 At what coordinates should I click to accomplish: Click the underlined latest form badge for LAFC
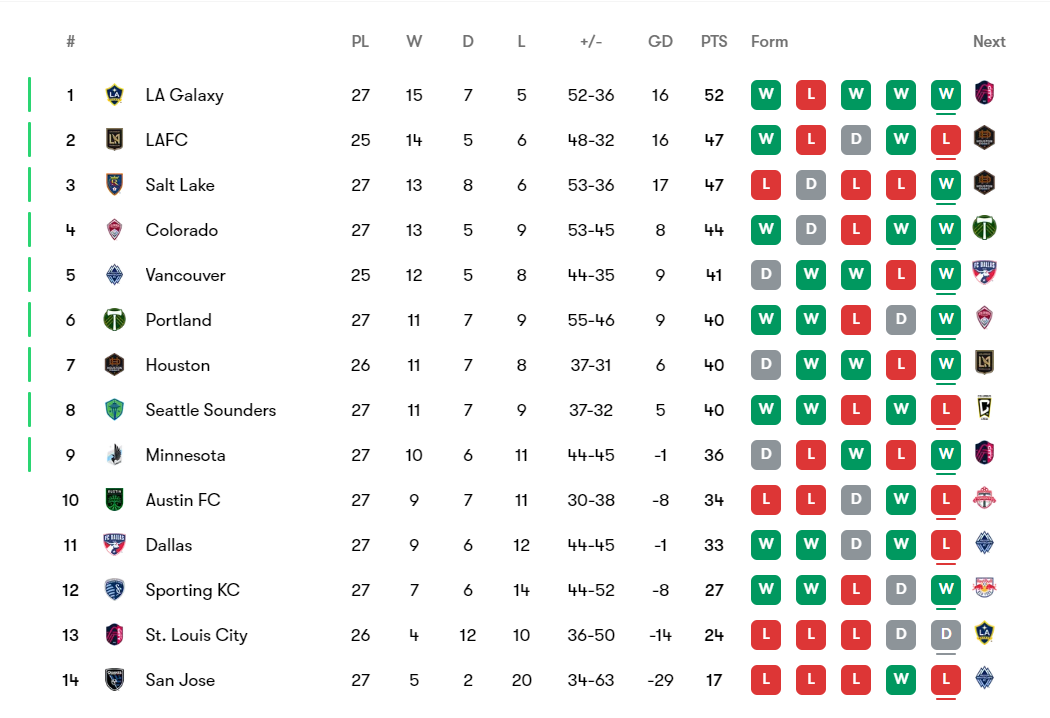tap(945, 140)
